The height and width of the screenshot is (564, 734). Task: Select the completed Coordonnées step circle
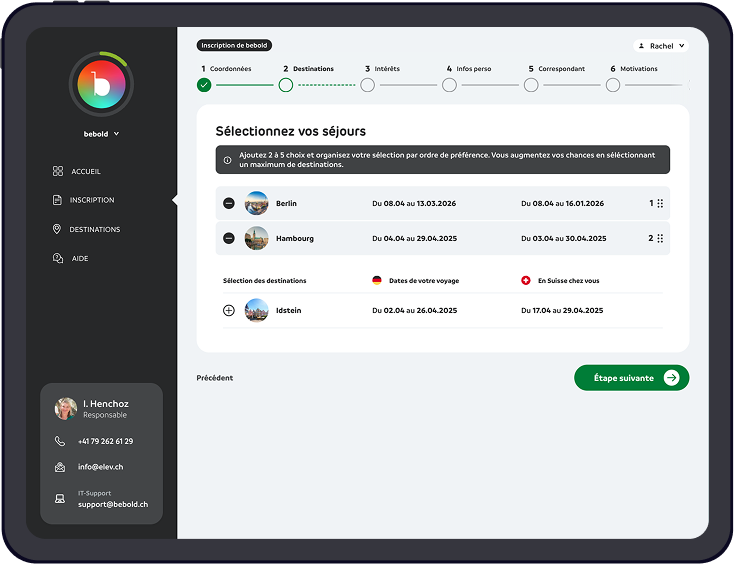[x=204, y=85]
